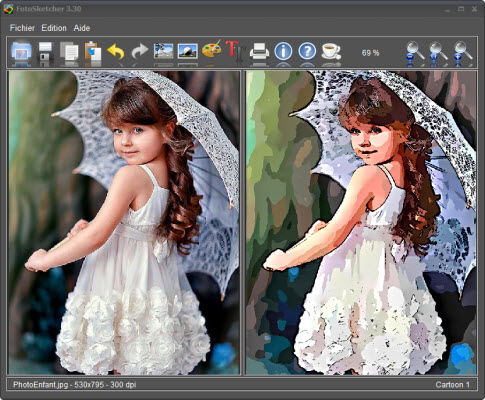Image resolution: width=485 pixels, height=400 pixels.
Task: Print the drawing with the printer icon
Action: (259, 52)
